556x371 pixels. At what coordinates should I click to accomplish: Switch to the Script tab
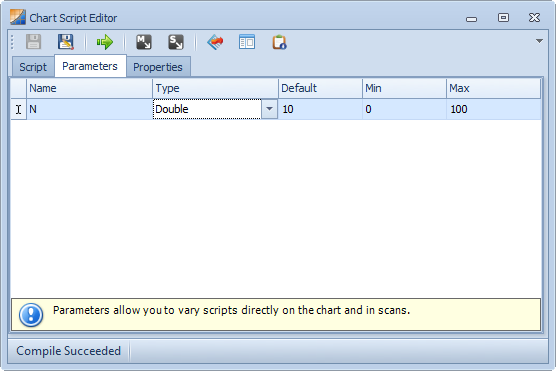(x=33, y=67)
